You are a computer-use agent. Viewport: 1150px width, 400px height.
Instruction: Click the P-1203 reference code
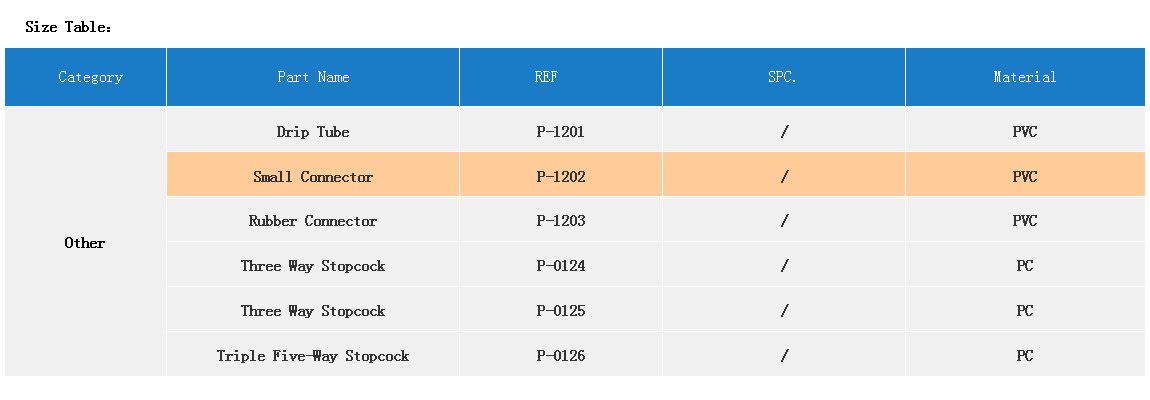coord(560,221)
